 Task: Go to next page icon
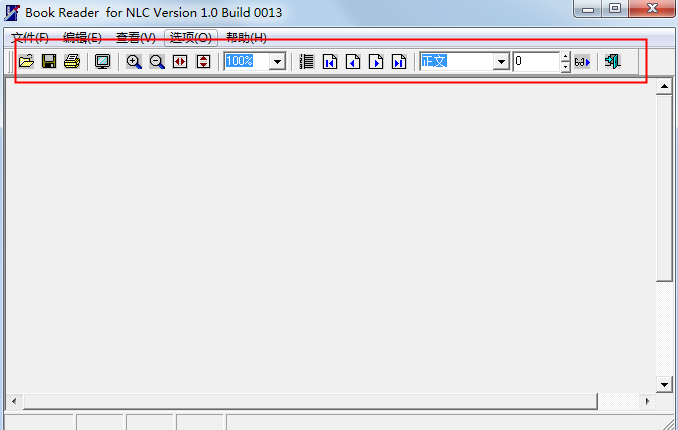376,61
